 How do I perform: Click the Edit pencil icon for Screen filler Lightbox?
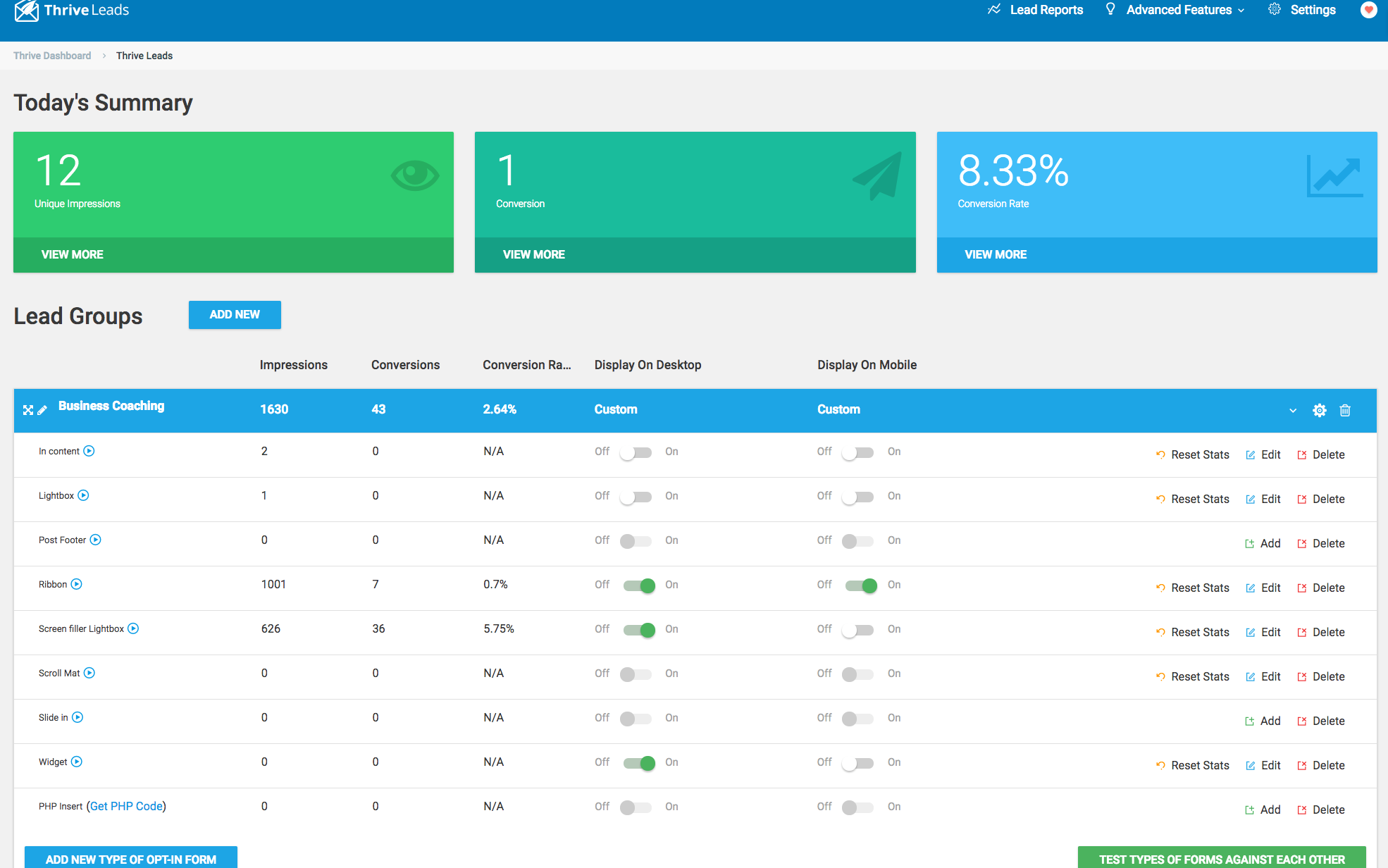point(1251,632)
